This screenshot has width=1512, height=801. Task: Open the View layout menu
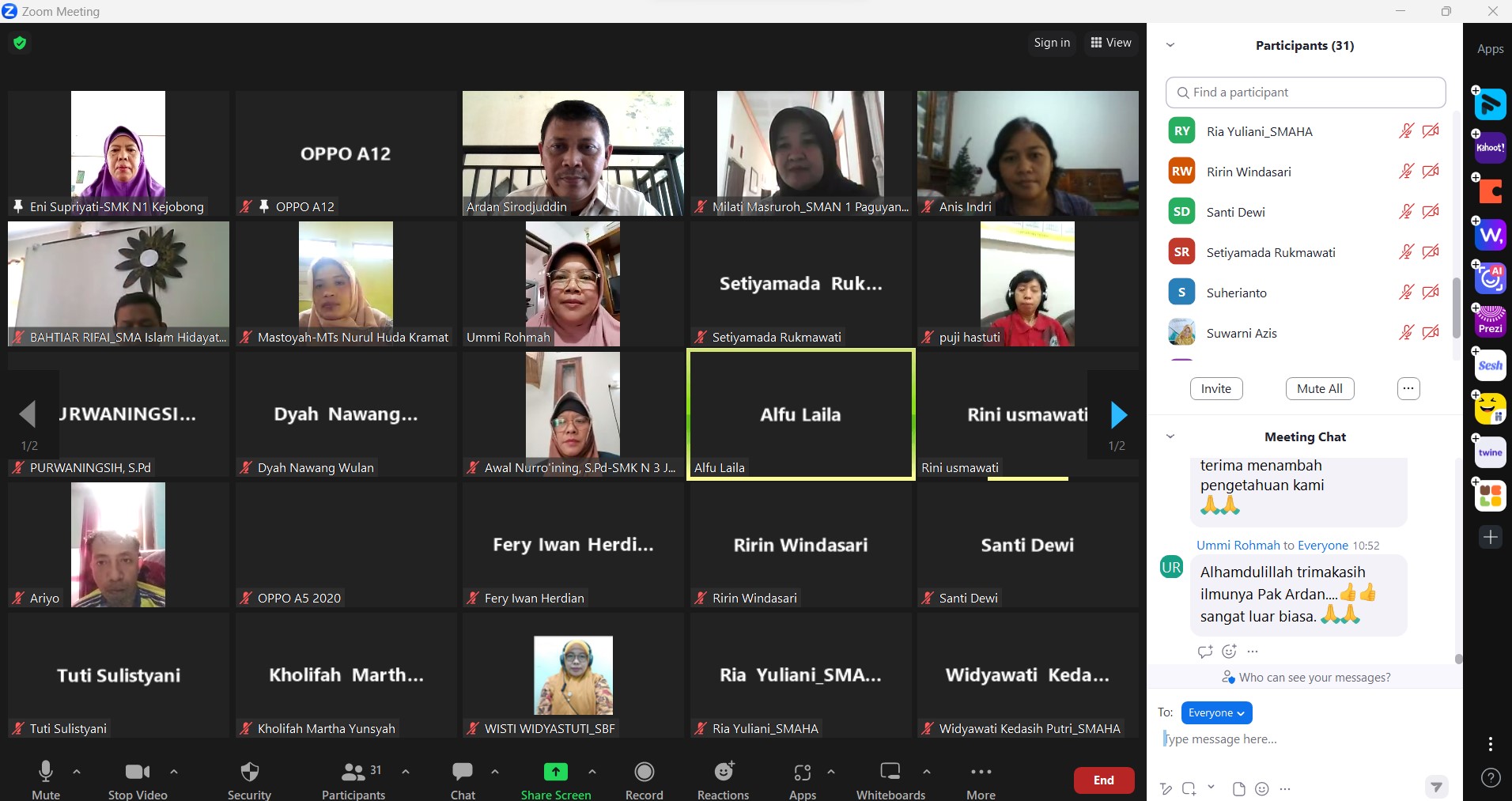pos(1111,43)
